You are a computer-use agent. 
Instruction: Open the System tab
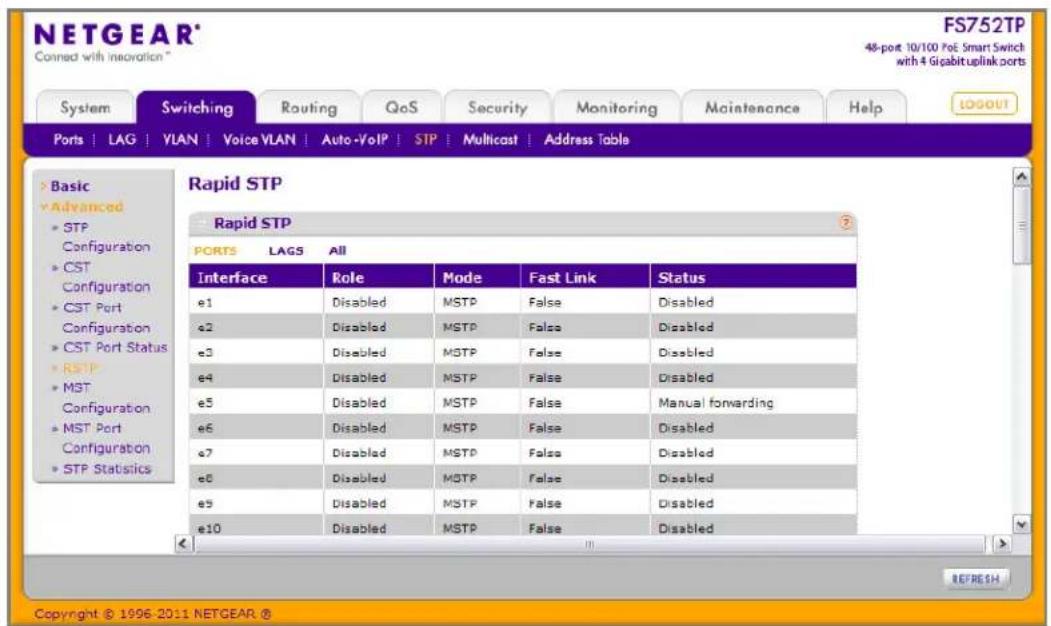tap(85, 107)
